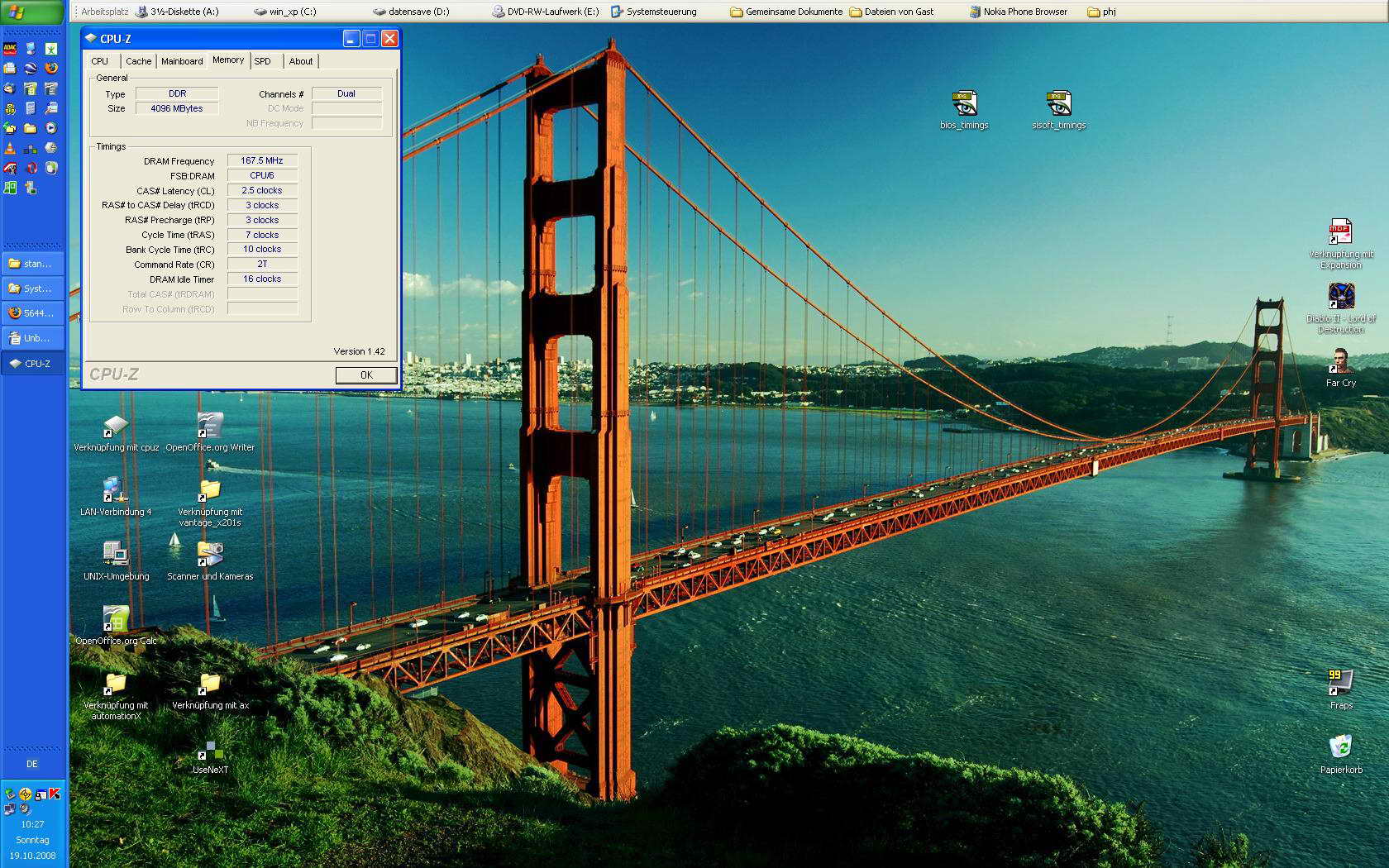Click the Kaspersky tray icon

(x=55, y=794)
